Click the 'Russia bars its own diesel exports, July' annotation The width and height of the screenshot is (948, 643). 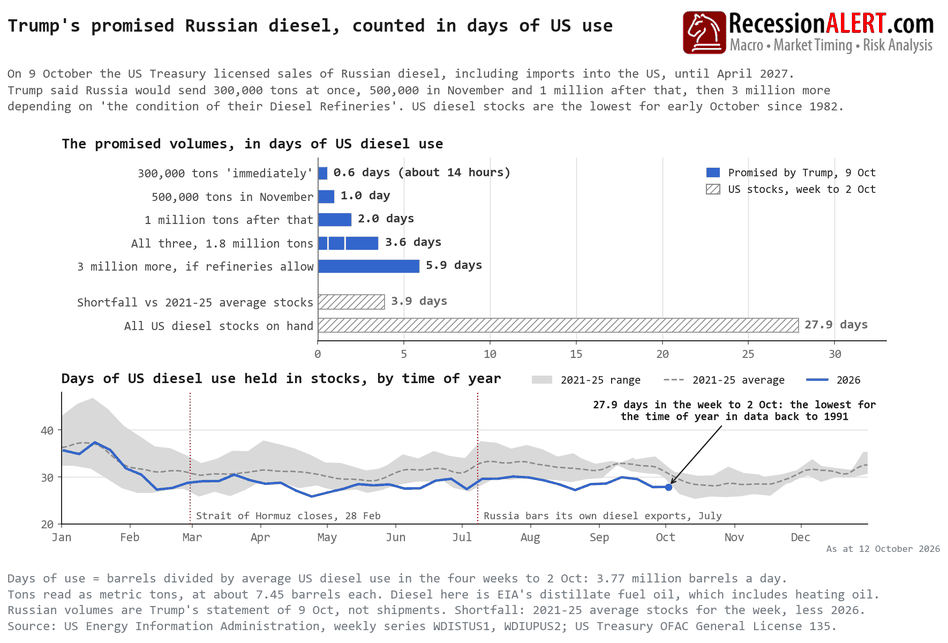[603, 516]
